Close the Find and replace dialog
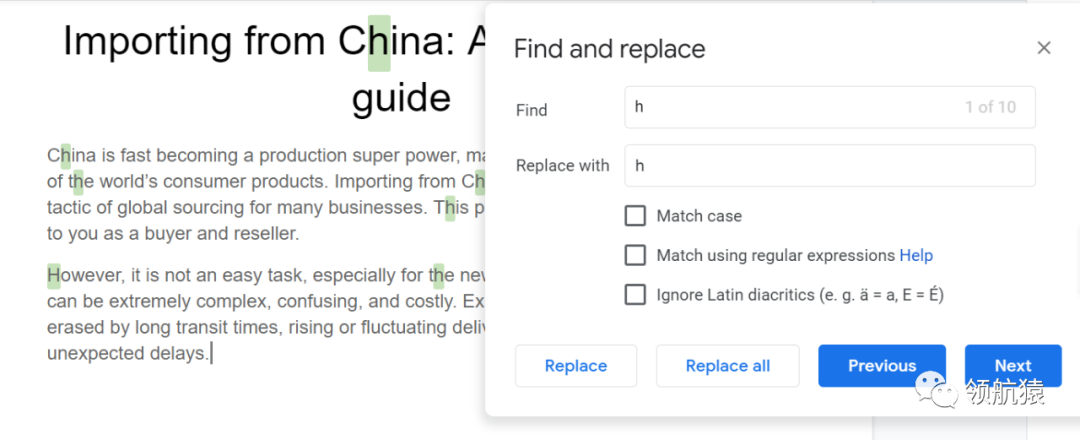 click(x=1044, y=48)
